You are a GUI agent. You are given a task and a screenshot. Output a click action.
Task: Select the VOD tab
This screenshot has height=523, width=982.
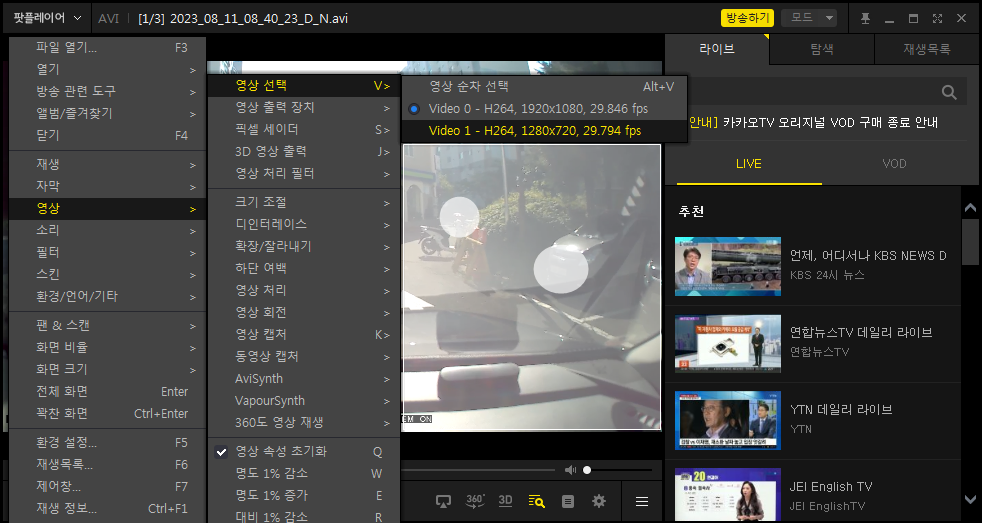[x=894, y=164]
